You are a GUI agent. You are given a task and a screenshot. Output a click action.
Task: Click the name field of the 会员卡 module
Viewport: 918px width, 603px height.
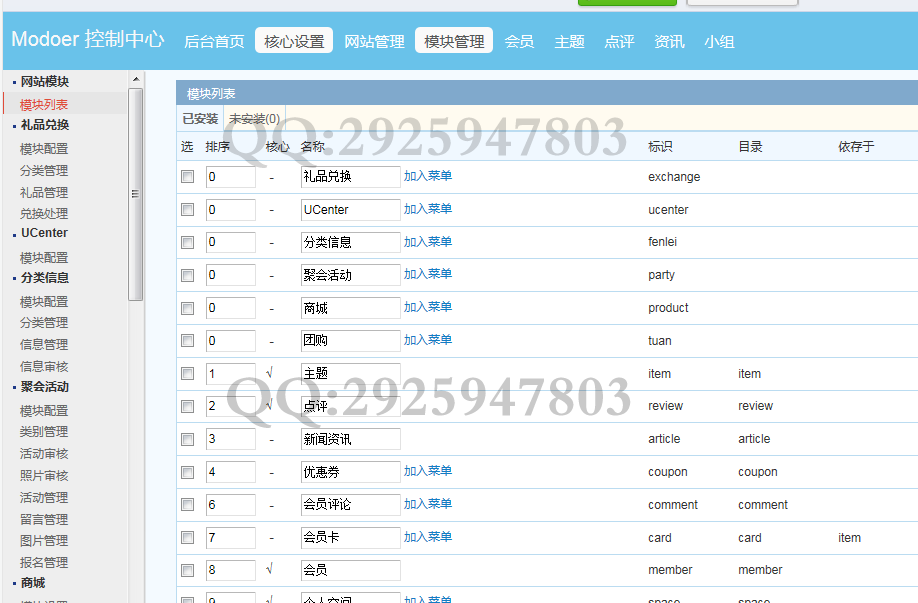pyautogui.click(x=348, y=537)
